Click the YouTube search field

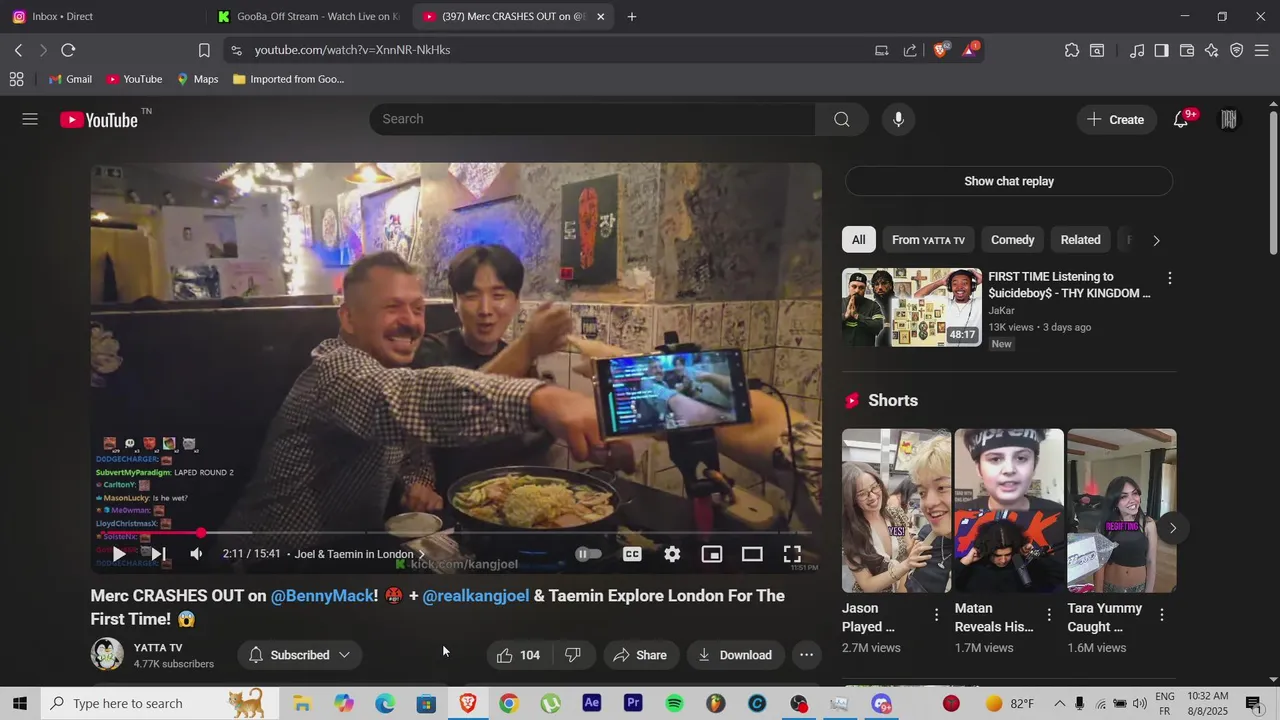click(x=592, y=119)
